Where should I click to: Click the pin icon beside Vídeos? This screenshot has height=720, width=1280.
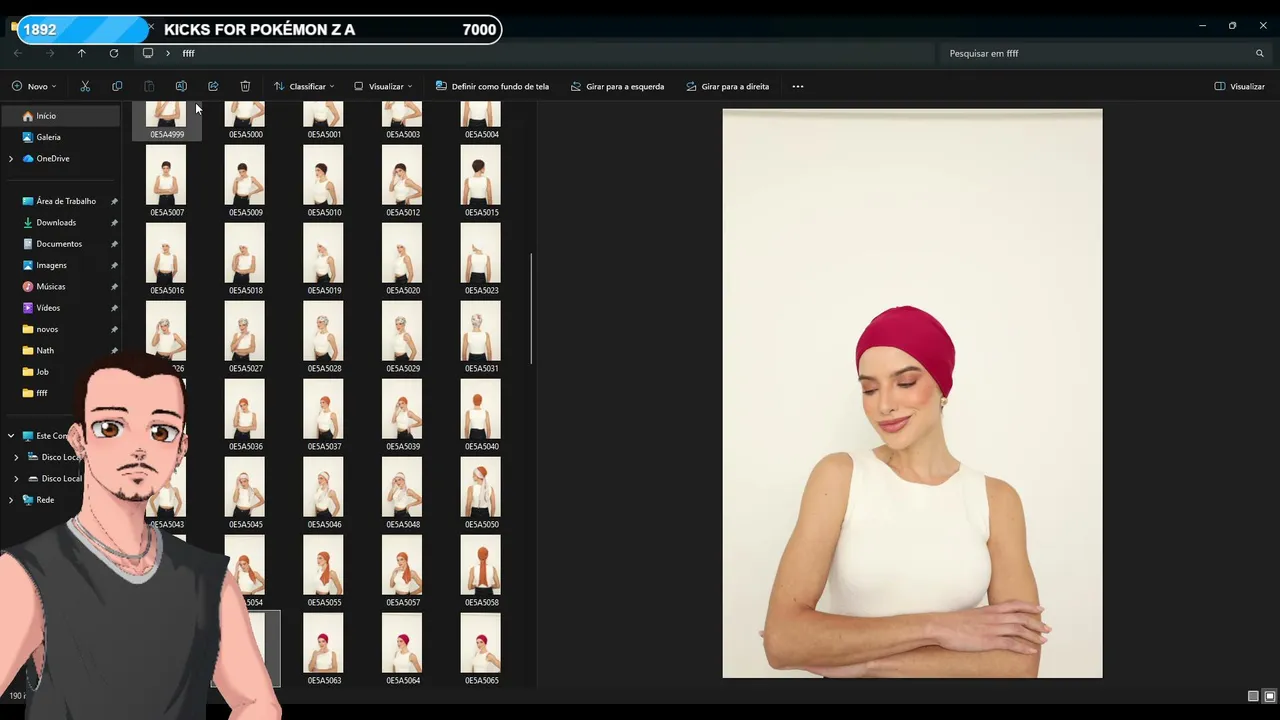tap(114, 308)
